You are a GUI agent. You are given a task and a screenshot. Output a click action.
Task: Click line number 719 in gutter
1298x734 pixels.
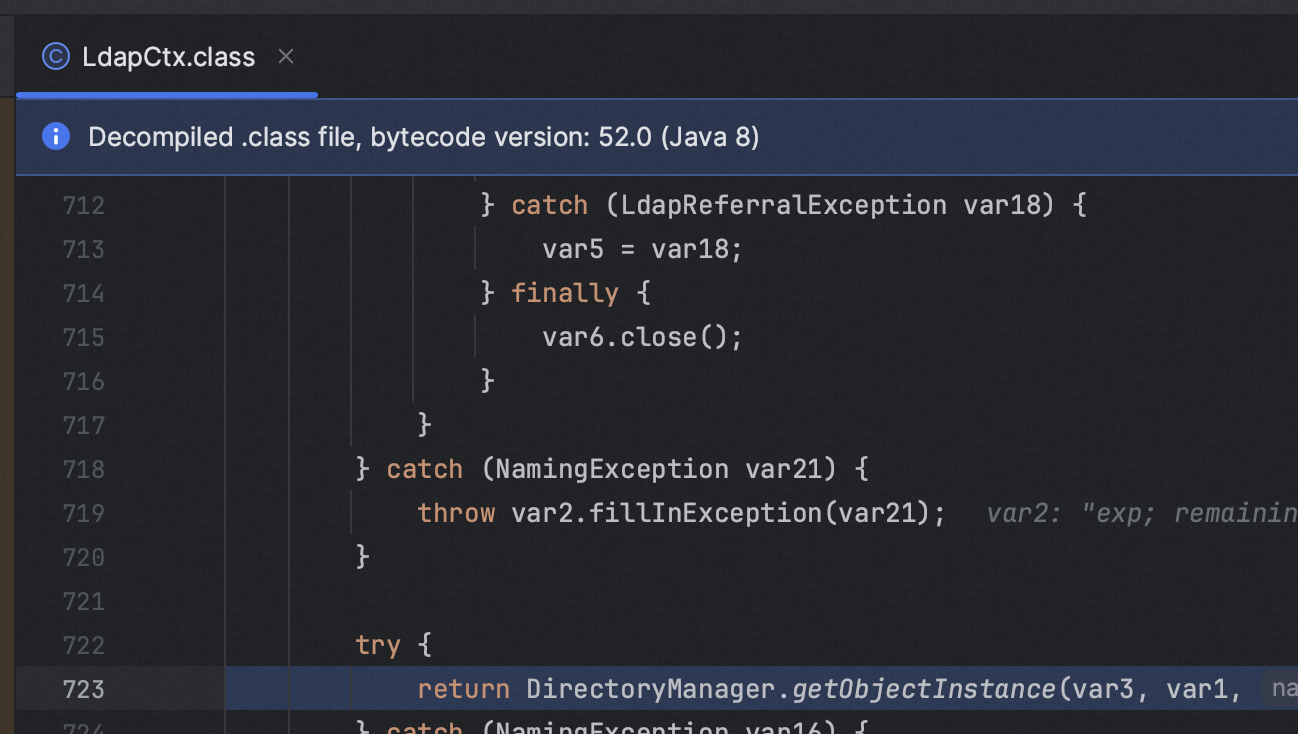pyautogui.click(x=83, y=513)
